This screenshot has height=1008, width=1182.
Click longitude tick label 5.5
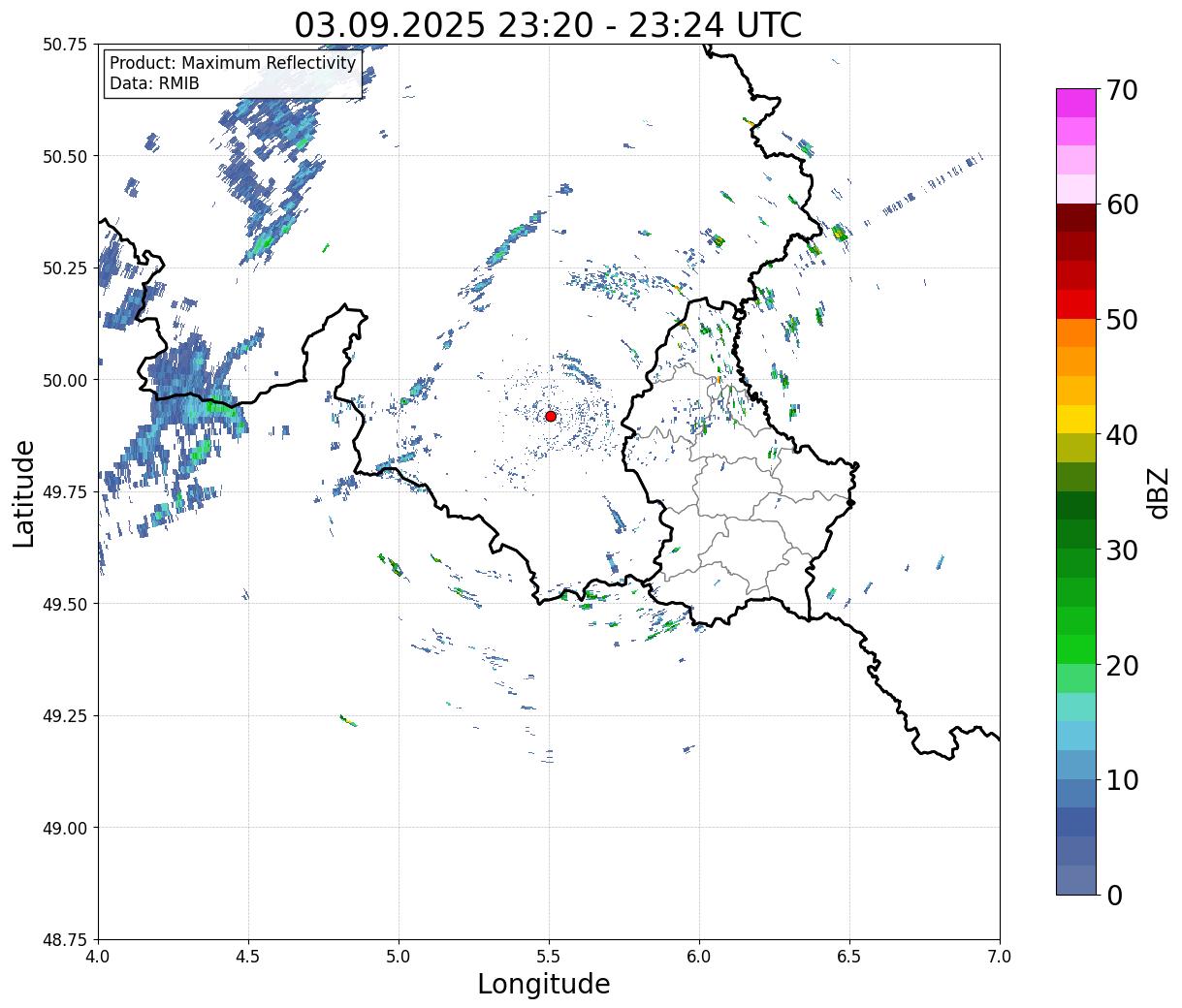point(549,957)
